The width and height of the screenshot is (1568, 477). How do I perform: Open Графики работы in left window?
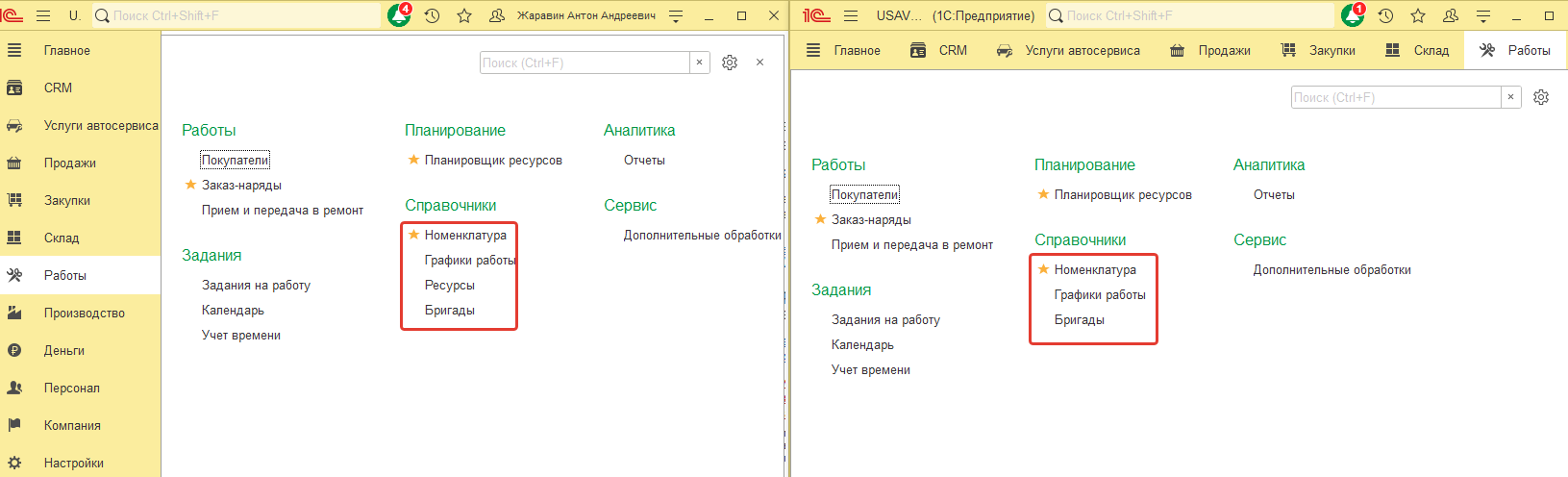pos(470,260)
